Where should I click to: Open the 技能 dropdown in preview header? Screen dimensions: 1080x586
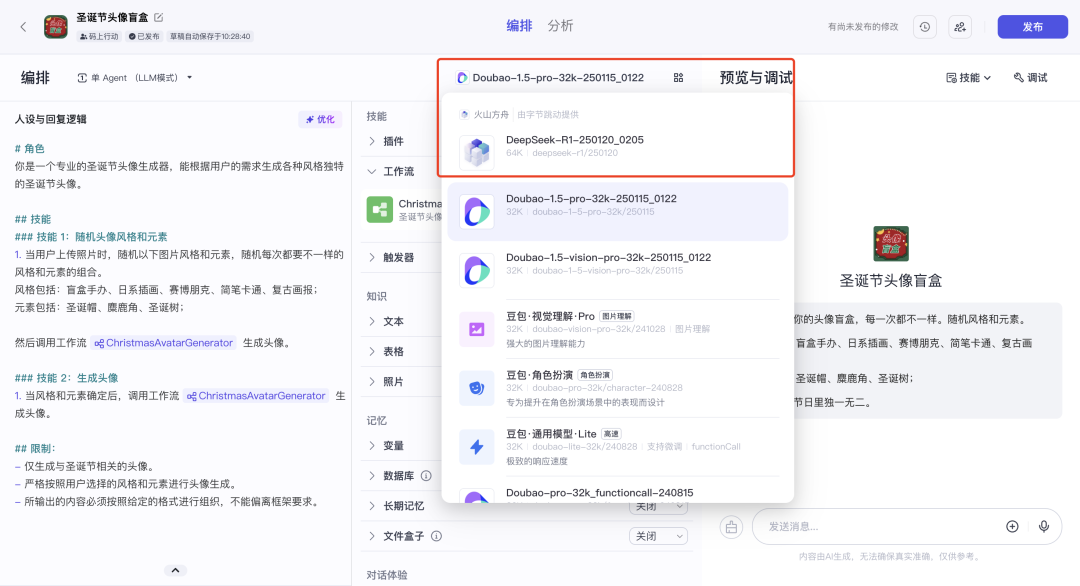coord(968,78)
